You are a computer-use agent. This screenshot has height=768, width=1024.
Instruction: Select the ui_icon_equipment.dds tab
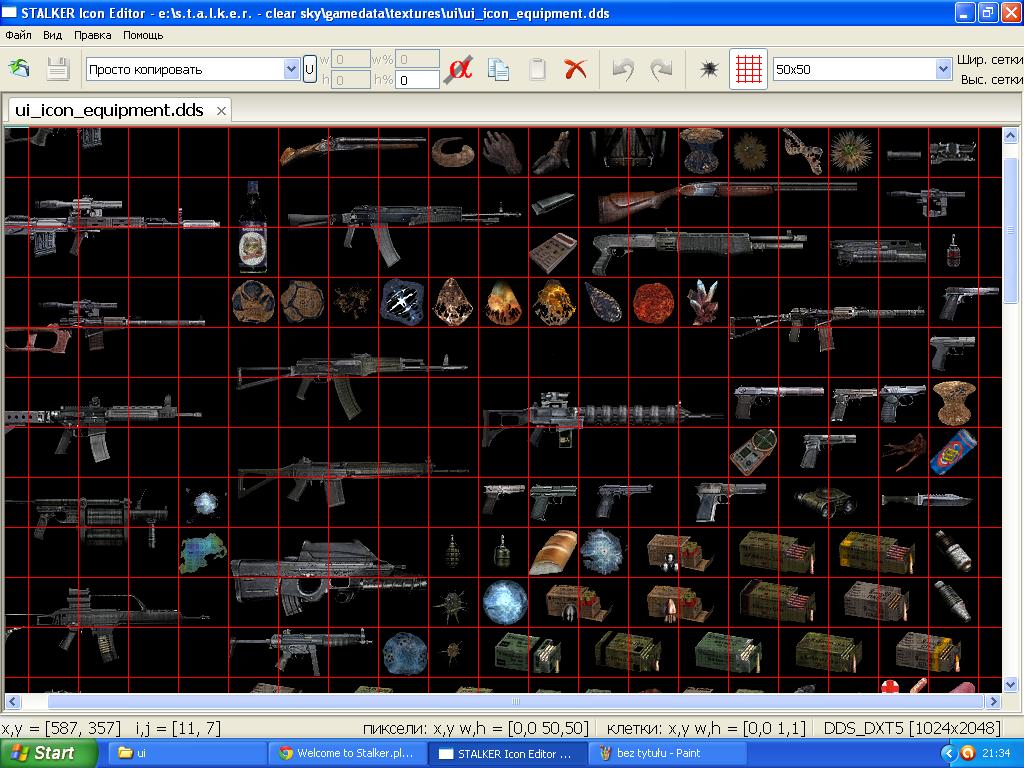coord(109,110)
